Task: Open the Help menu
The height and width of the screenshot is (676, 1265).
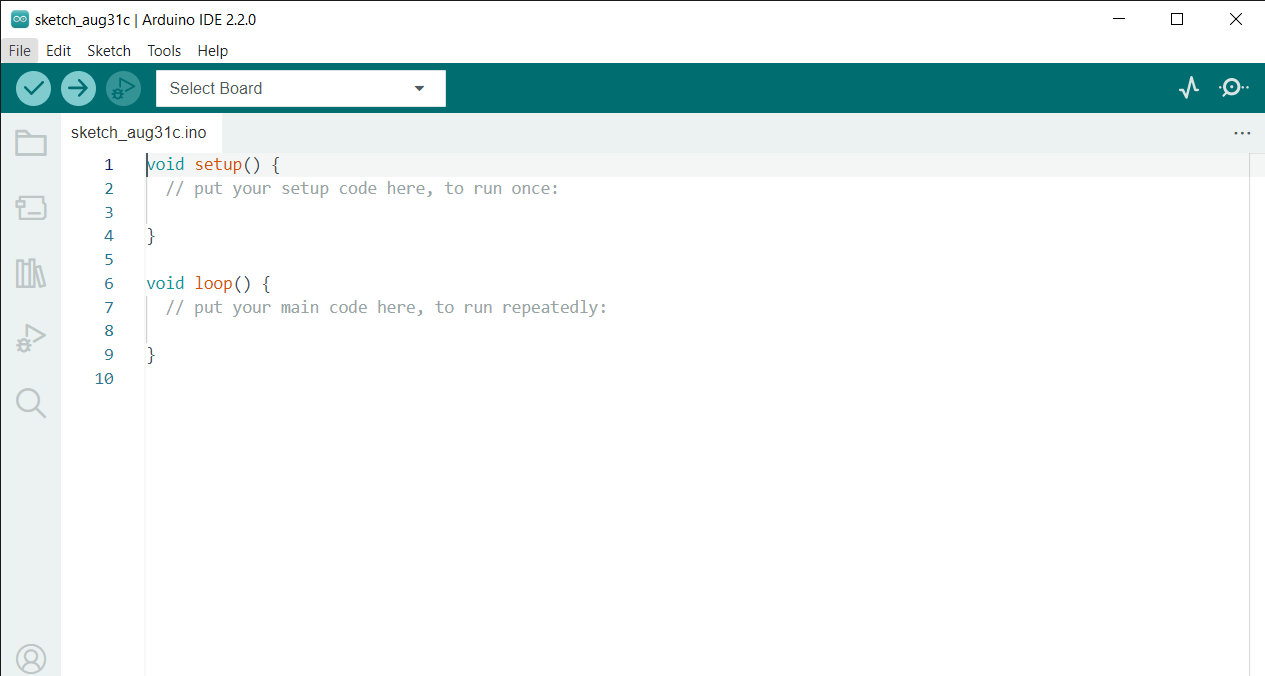Action: pos(212,50)
